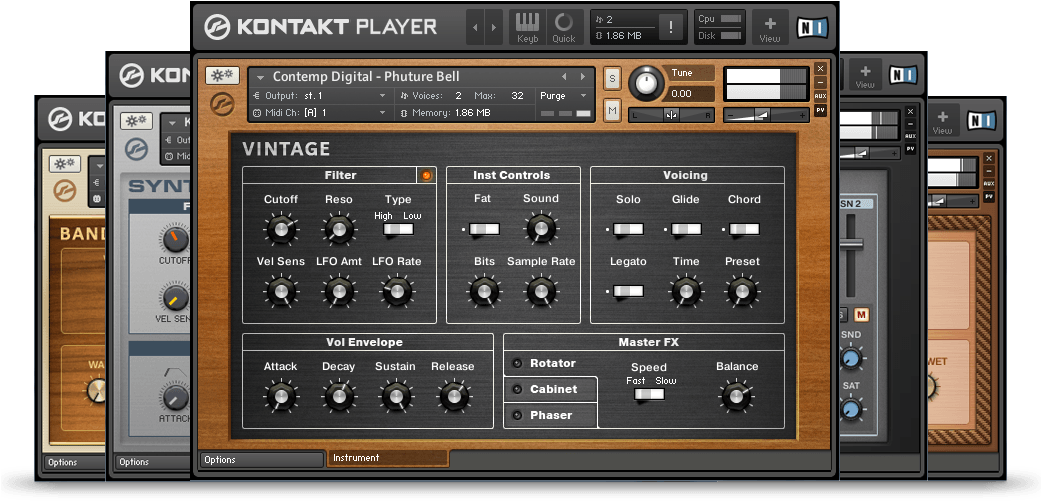Open the View plus menu in front window
The width and height of the screenshot is (1041, 501).
click(770, 28)
